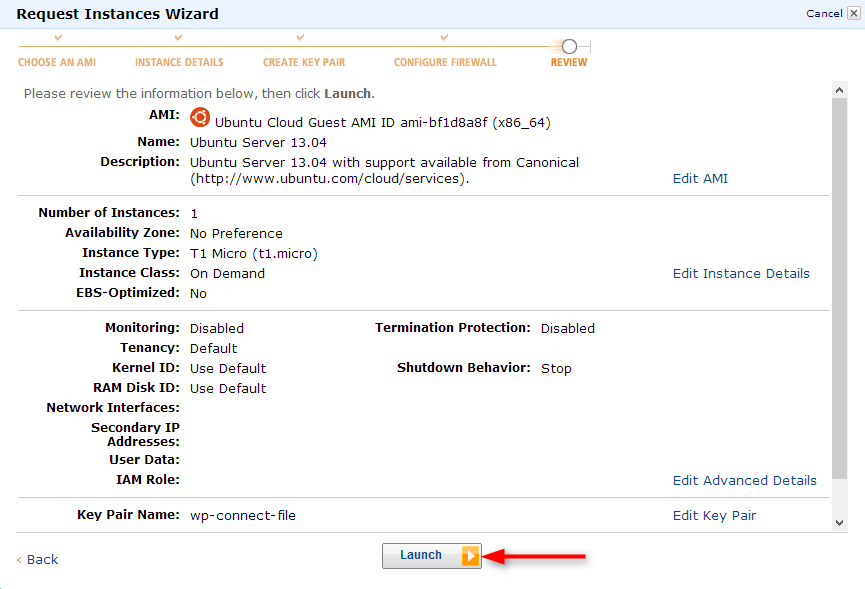Screen dimensions: 865x589
Task: Click the Instance Class value On Demand
Action: coord(227,274)
